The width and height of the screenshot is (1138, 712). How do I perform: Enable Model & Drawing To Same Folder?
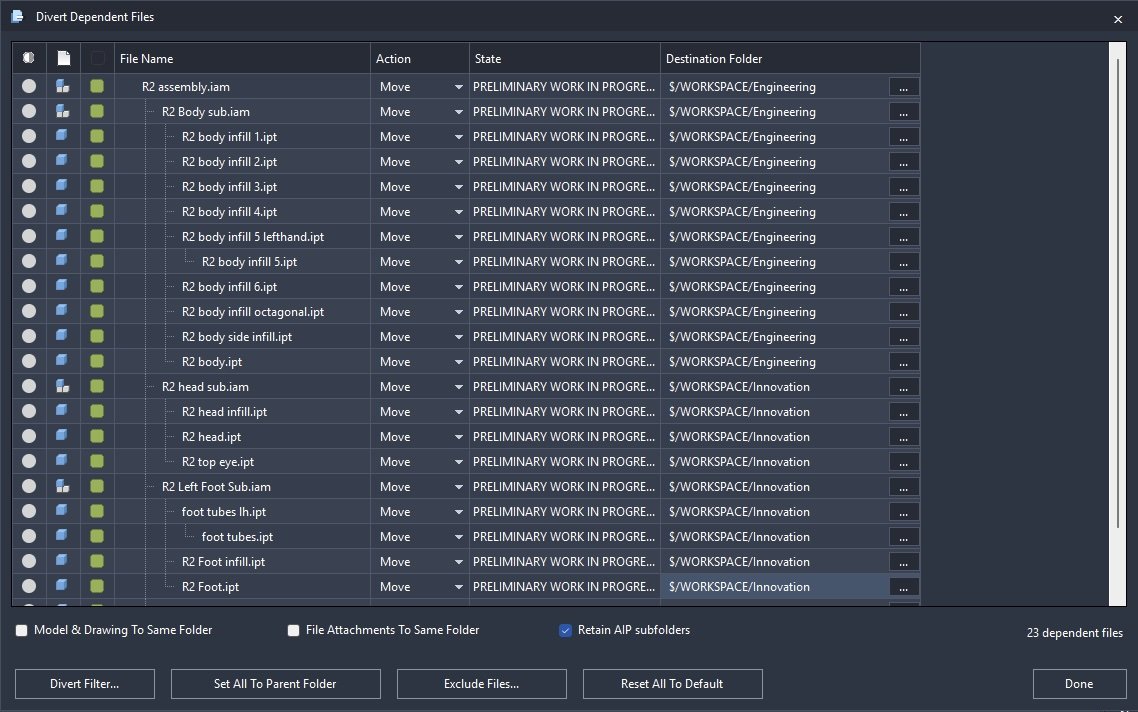tap(22, 631)
